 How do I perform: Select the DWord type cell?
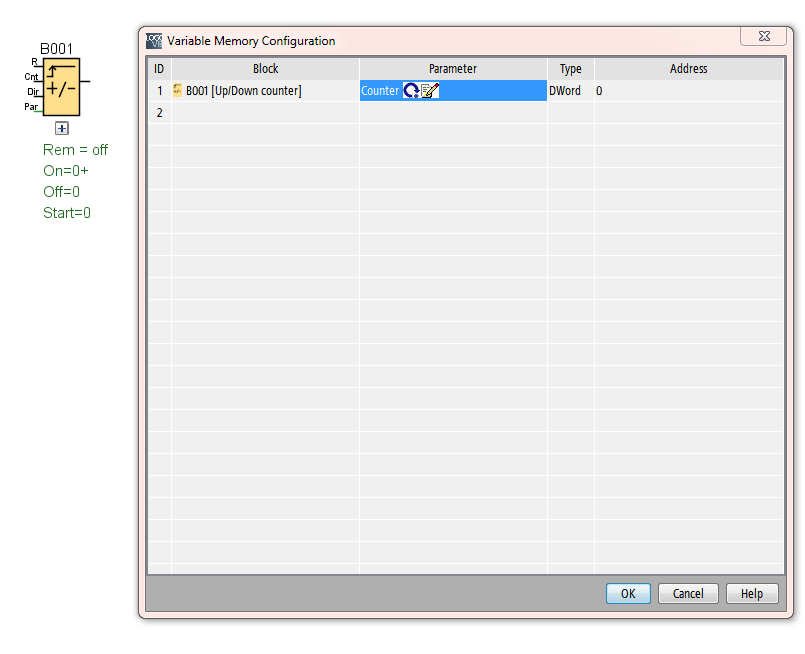pyautogui.click(x=571, y=91)
